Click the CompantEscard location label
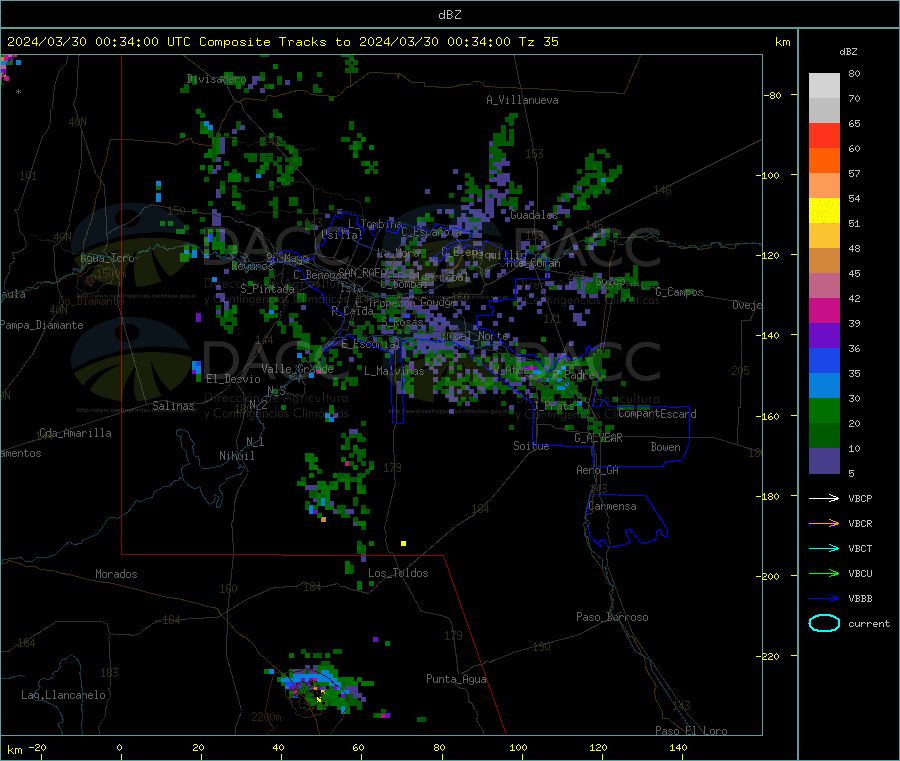 (x=657, y=414)
